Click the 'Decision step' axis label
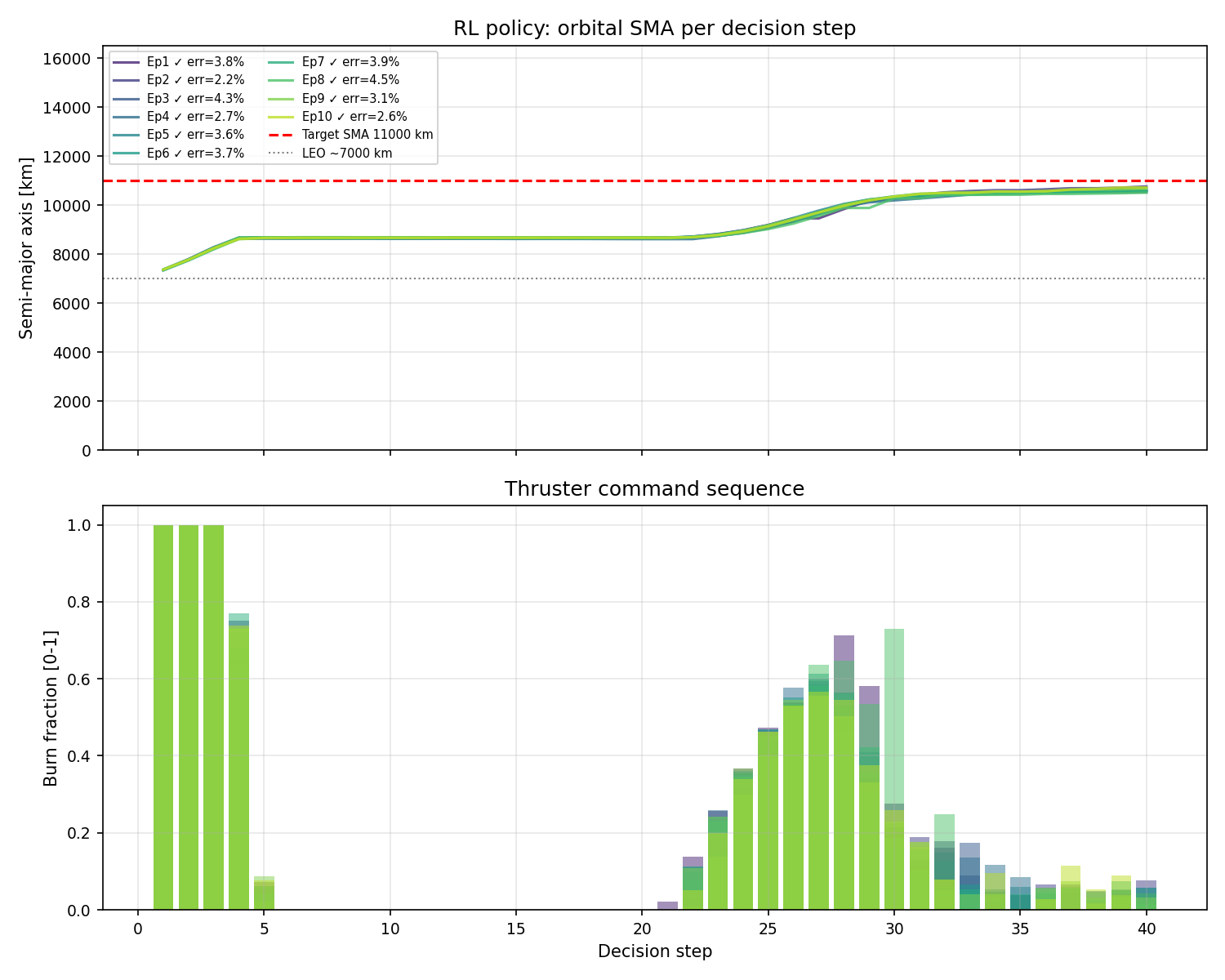 pos(654,951)
